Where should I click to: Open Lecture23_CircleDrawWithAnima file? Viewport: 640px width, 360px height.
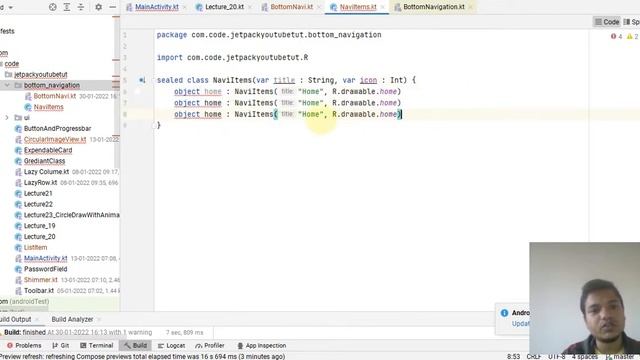tap(71, 215)
